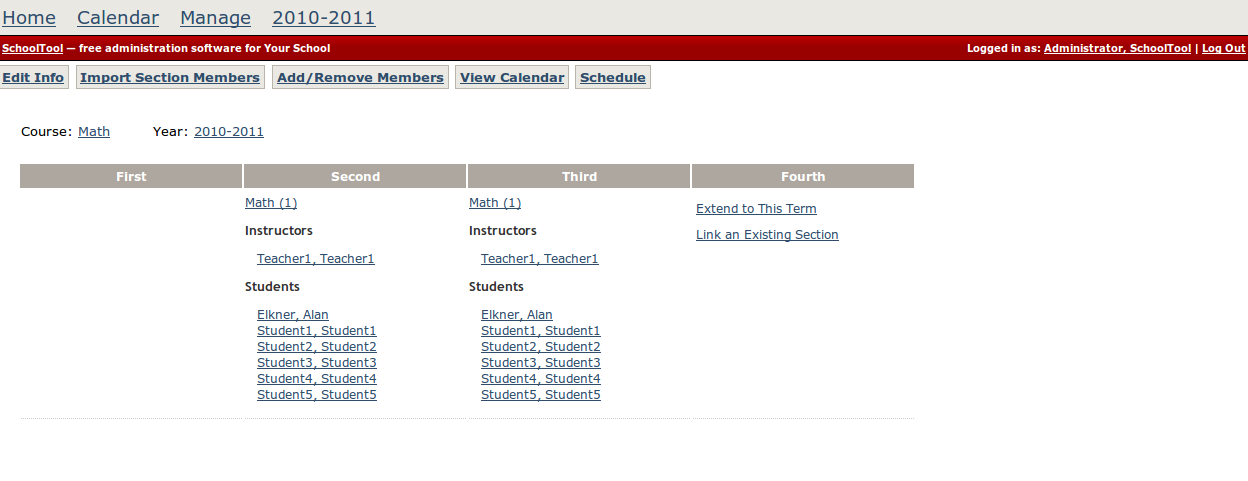Select the 2010-2011 top navigation item
1248x481 pixels.
(323, 18)
